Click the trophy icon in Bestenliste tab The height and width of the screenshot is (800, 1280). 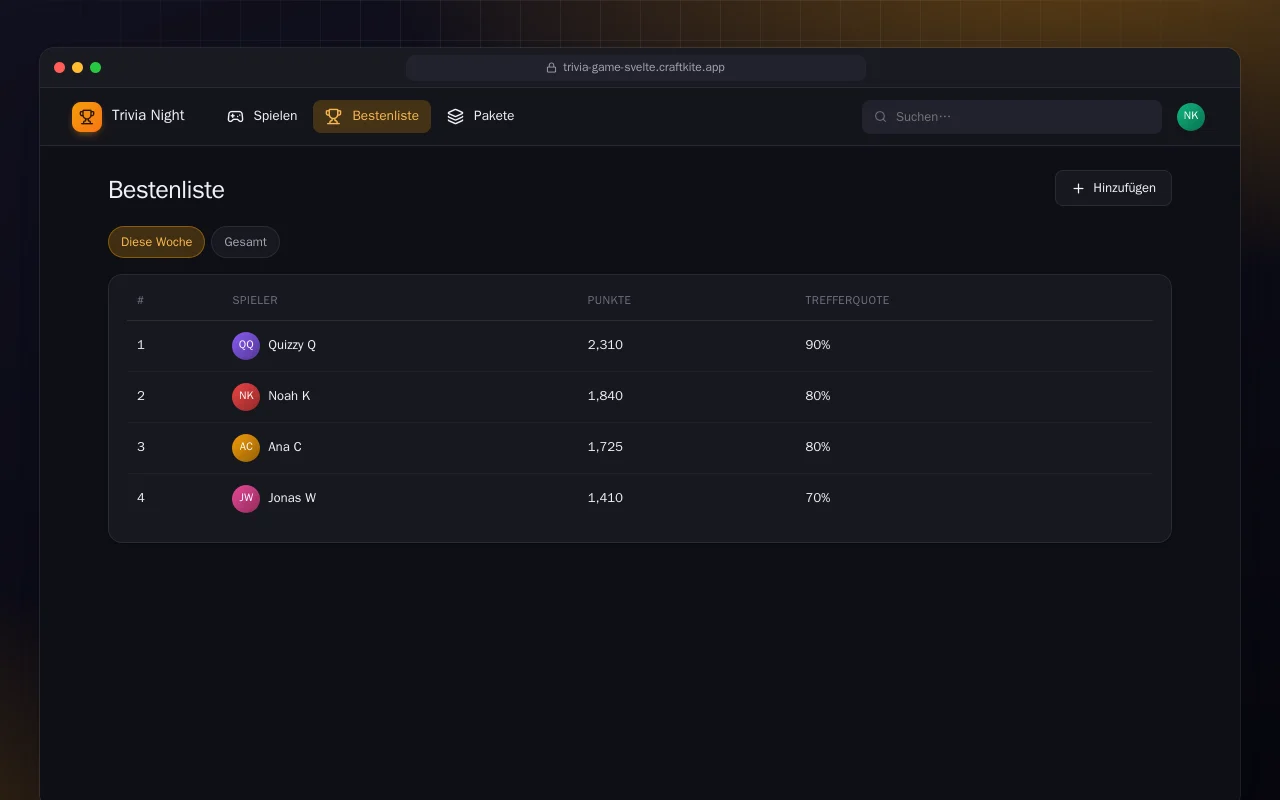point(334,116)
